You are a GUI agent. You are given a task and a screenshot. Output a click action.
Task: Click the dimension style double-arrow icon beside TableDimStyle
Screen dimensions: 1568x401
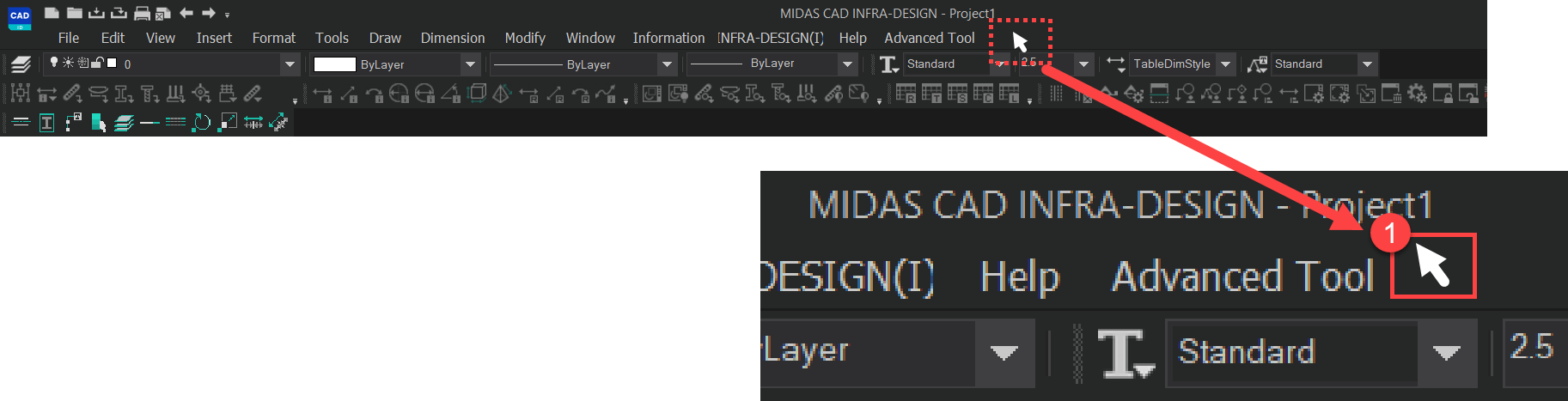[x=1115, y=64]
